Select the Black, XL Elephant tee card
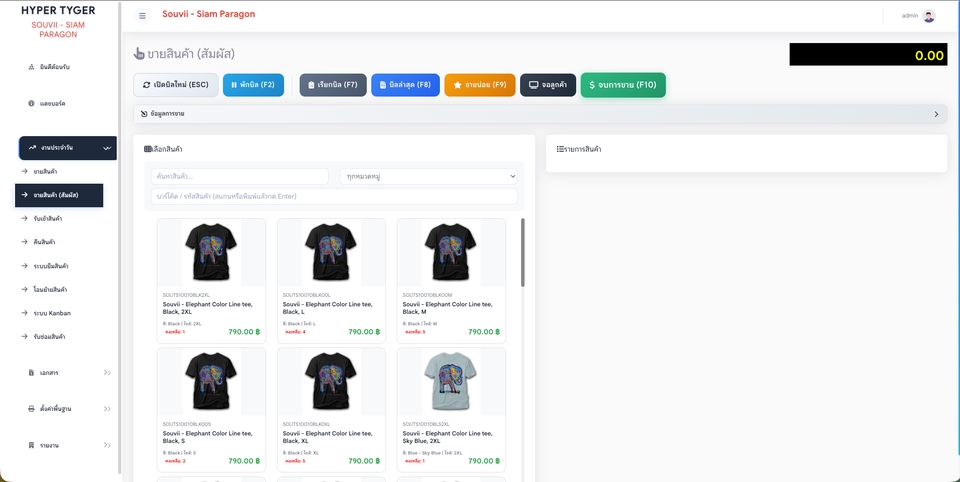The width and height of the screenshot is (960, 482). tap(331, 410)
